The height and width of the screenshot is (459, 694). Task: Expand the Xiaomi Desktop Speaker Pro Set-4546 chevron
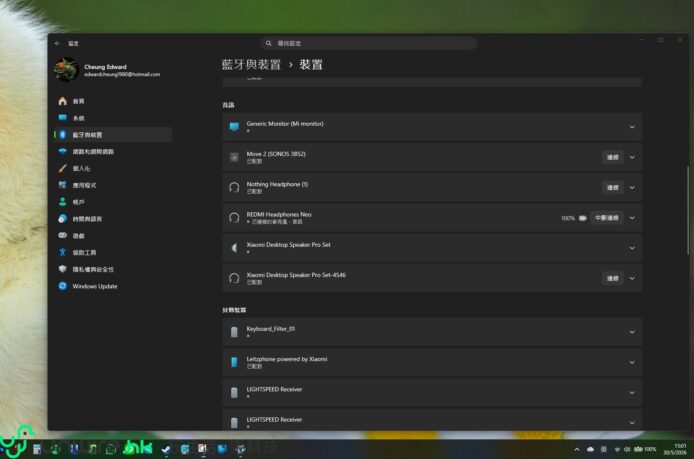(x=632, y=278)
